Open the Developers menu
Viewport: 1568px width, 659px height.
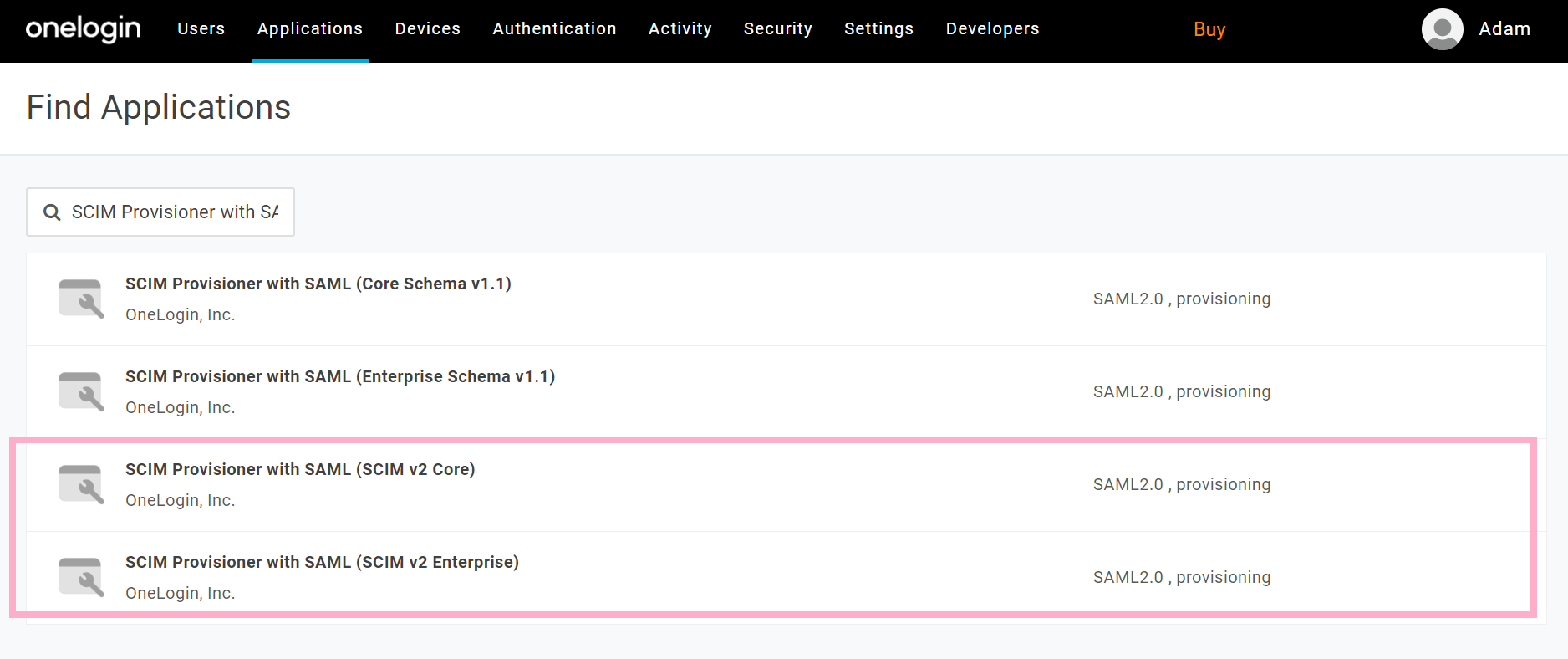[x=992, y=28]
